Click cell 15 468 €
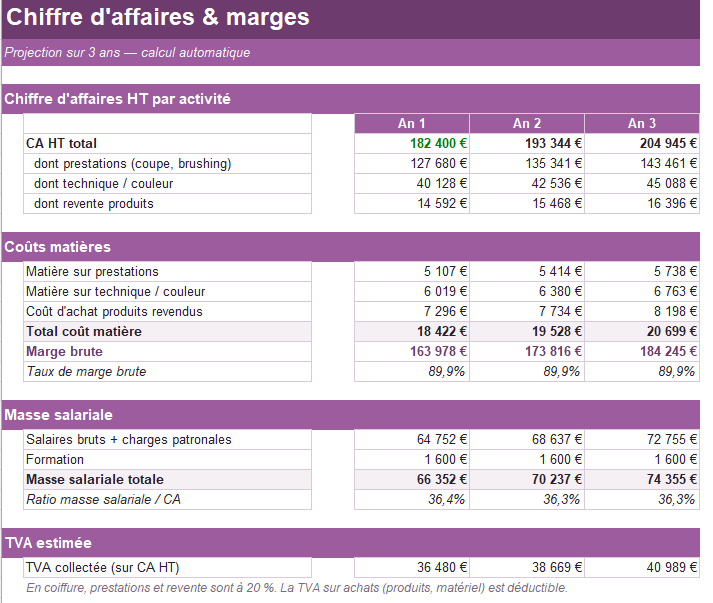713x603 pixels. (527, 203)
